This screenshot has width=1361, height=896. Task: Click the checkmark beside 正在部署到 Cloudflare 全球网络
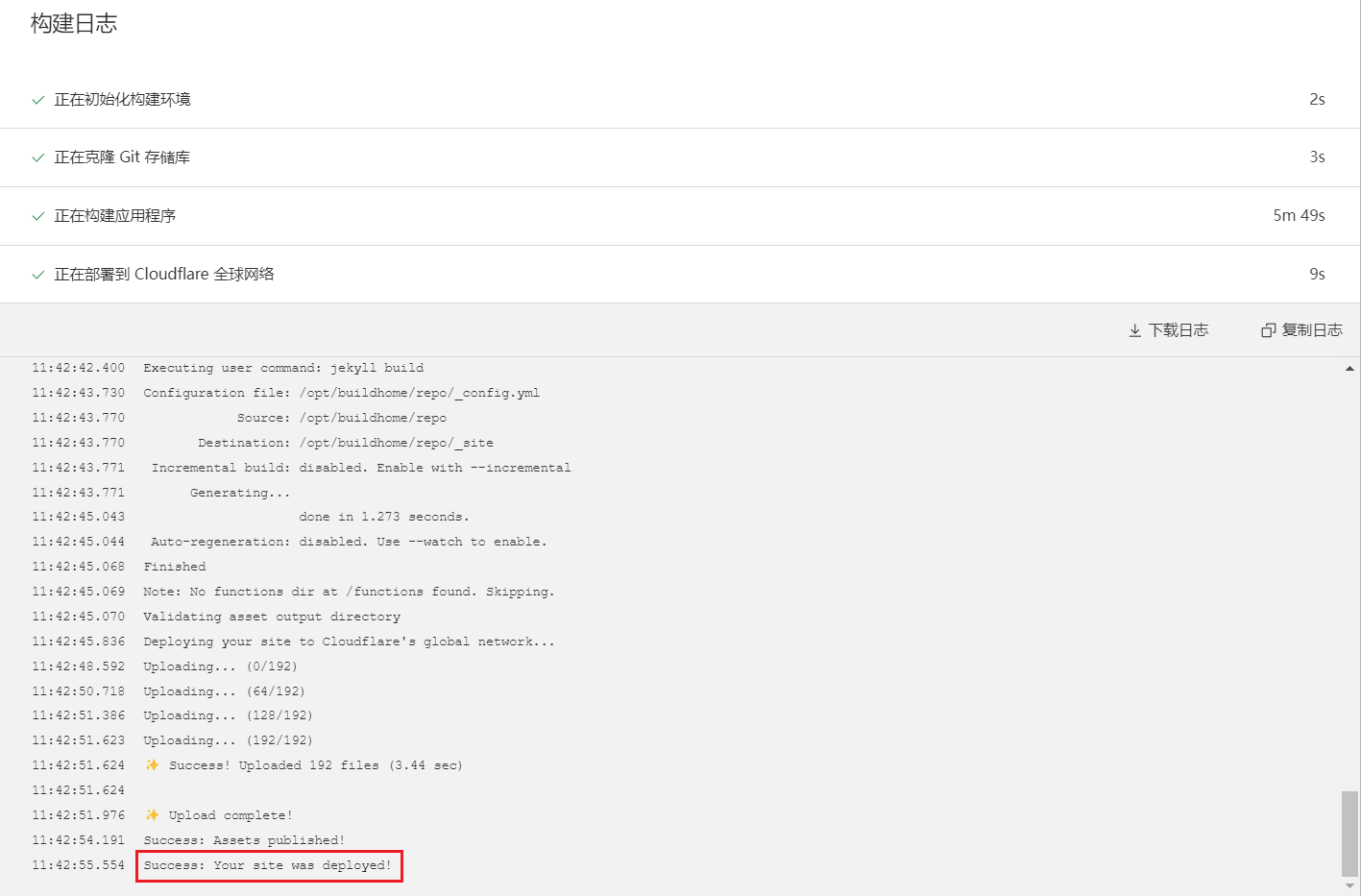[38, 275]
